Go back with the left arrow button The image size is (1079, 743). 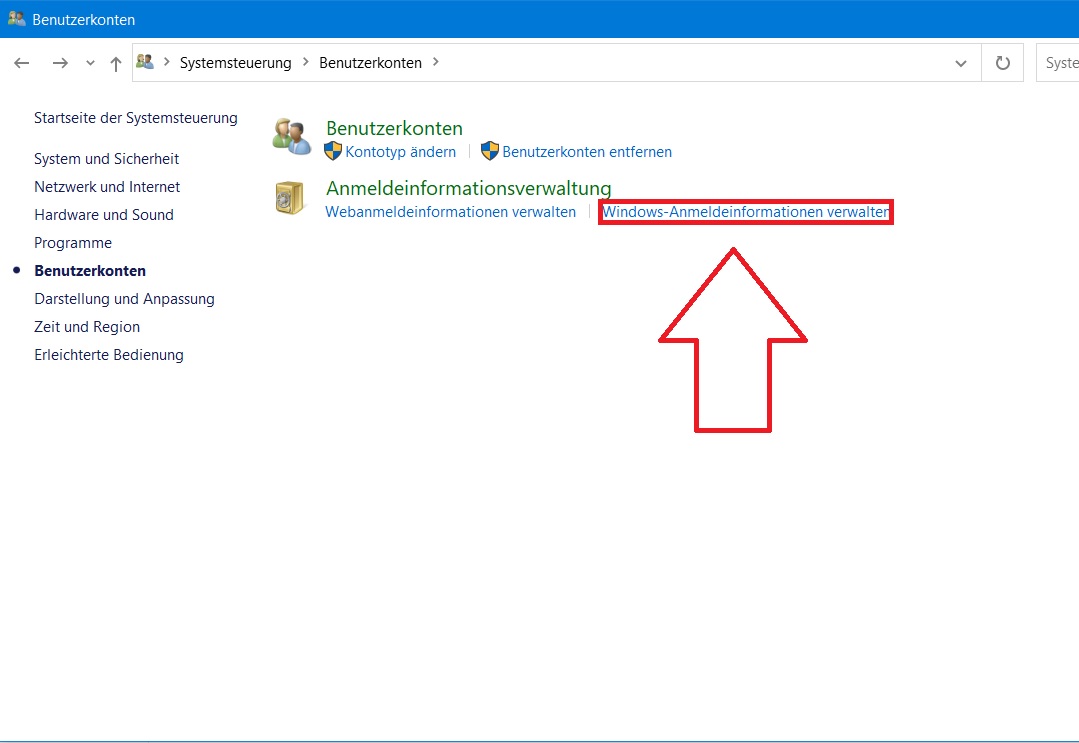click(22, 63)
